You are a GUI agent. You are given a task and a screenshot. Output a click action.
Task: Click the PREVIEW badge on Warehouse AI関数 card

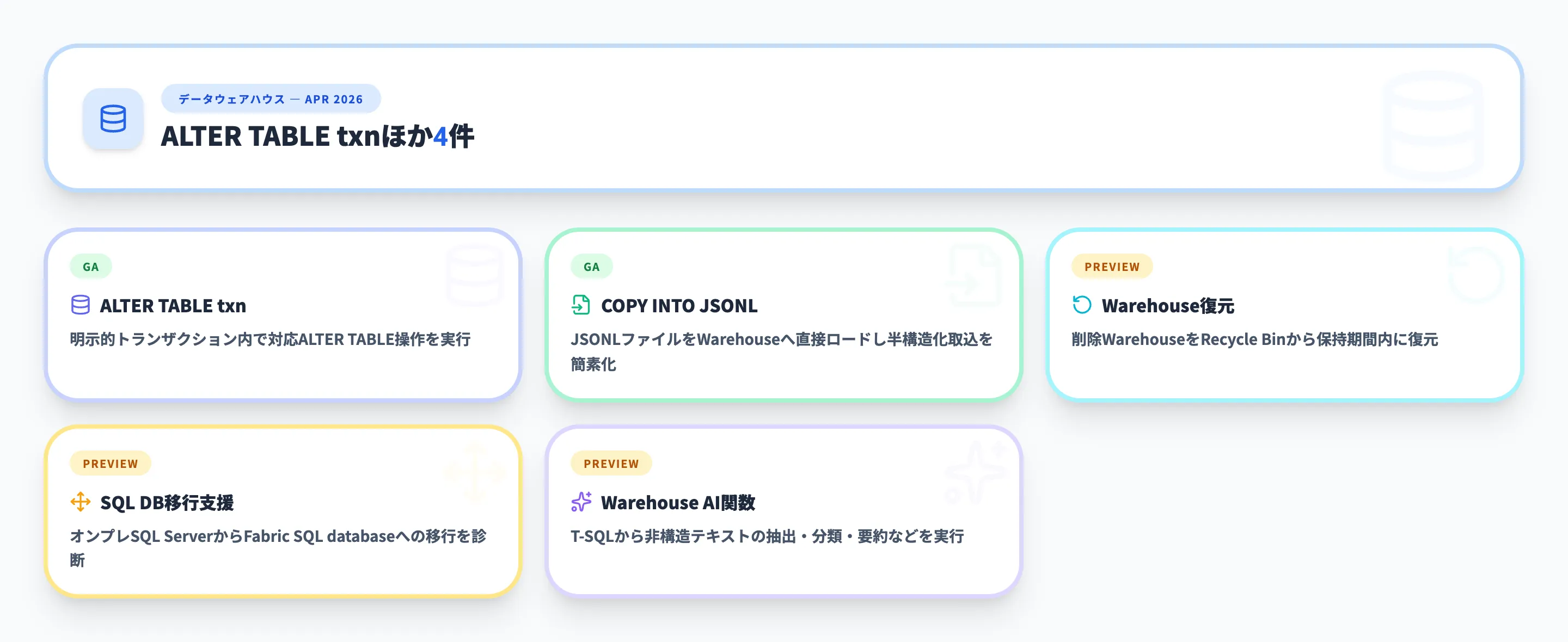pyautogui.click(x=611, y=464)
